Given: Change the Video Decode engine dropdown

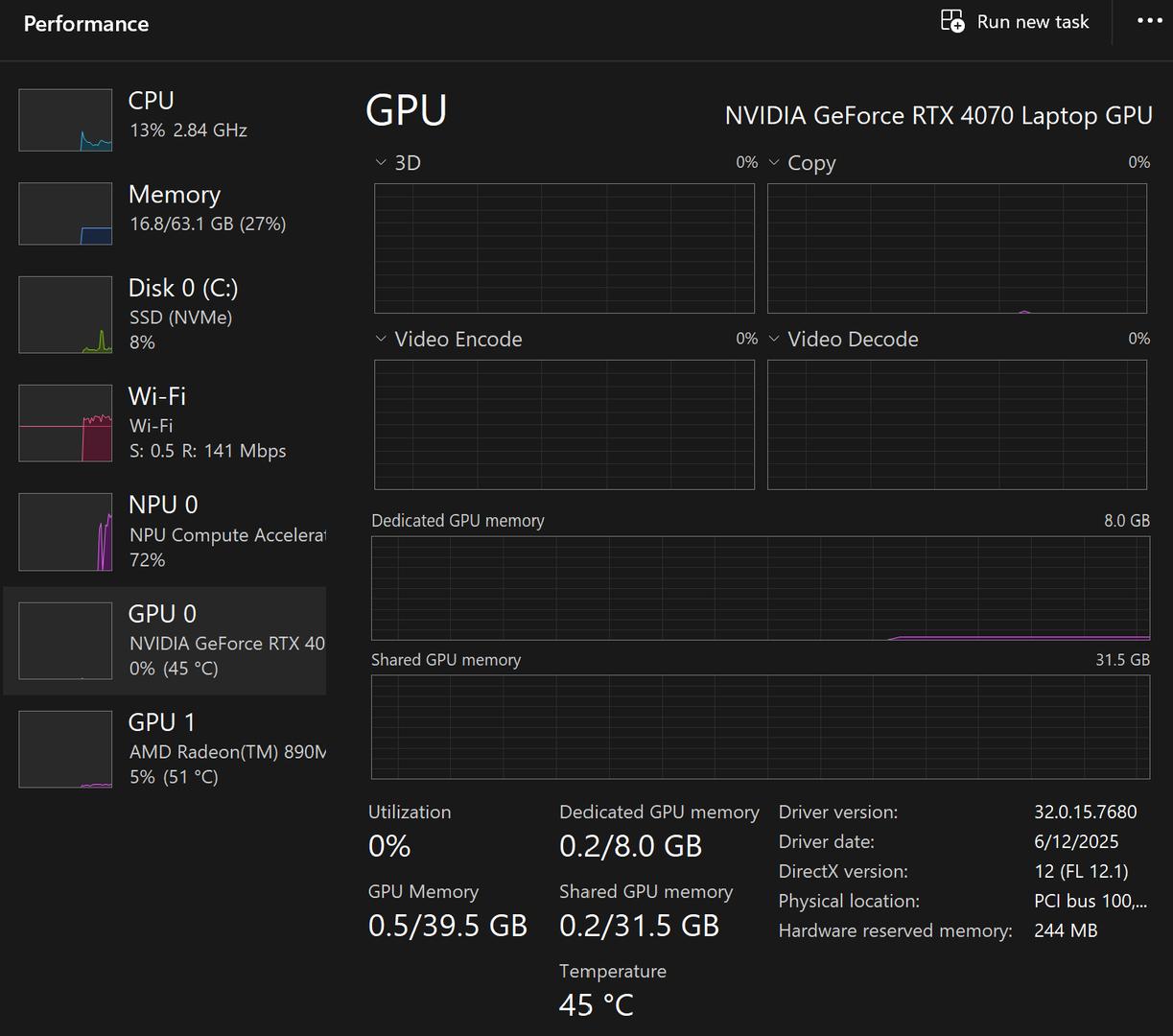Looking at the screenshot, I should click(774, 339).
